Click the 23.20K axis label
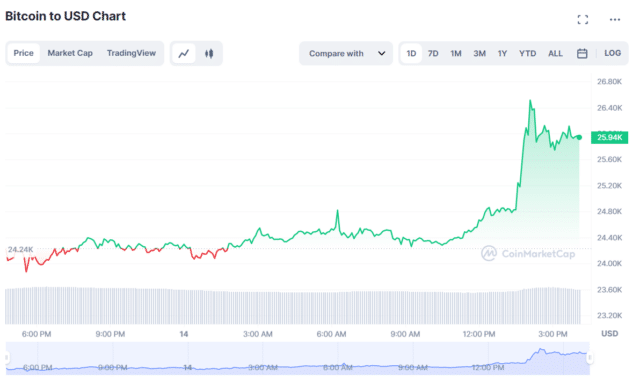Screen dimensions: 640x382 tap(609, 315)
